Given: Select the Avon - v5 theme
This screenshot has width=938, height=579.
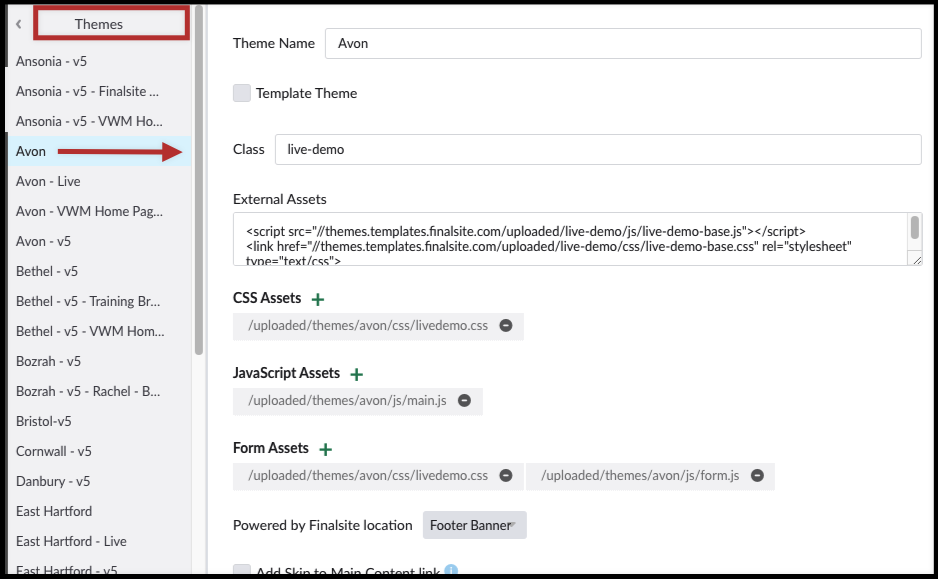Looking at the screenshot, I should (x=99, y=241).
